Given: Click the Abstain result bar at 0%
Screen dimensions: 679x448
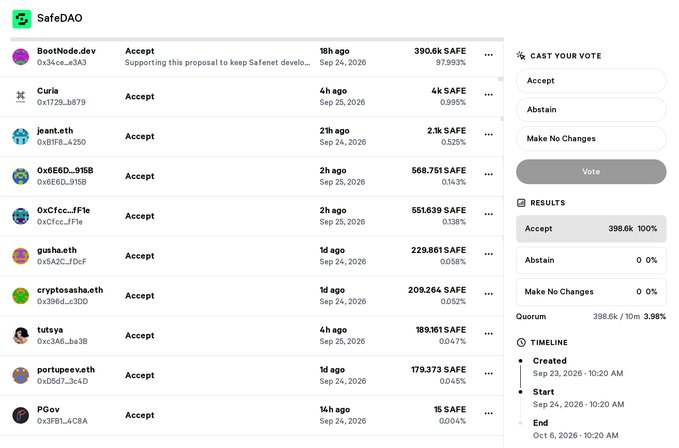Looking at the screenshot, I should coord(591,260).
